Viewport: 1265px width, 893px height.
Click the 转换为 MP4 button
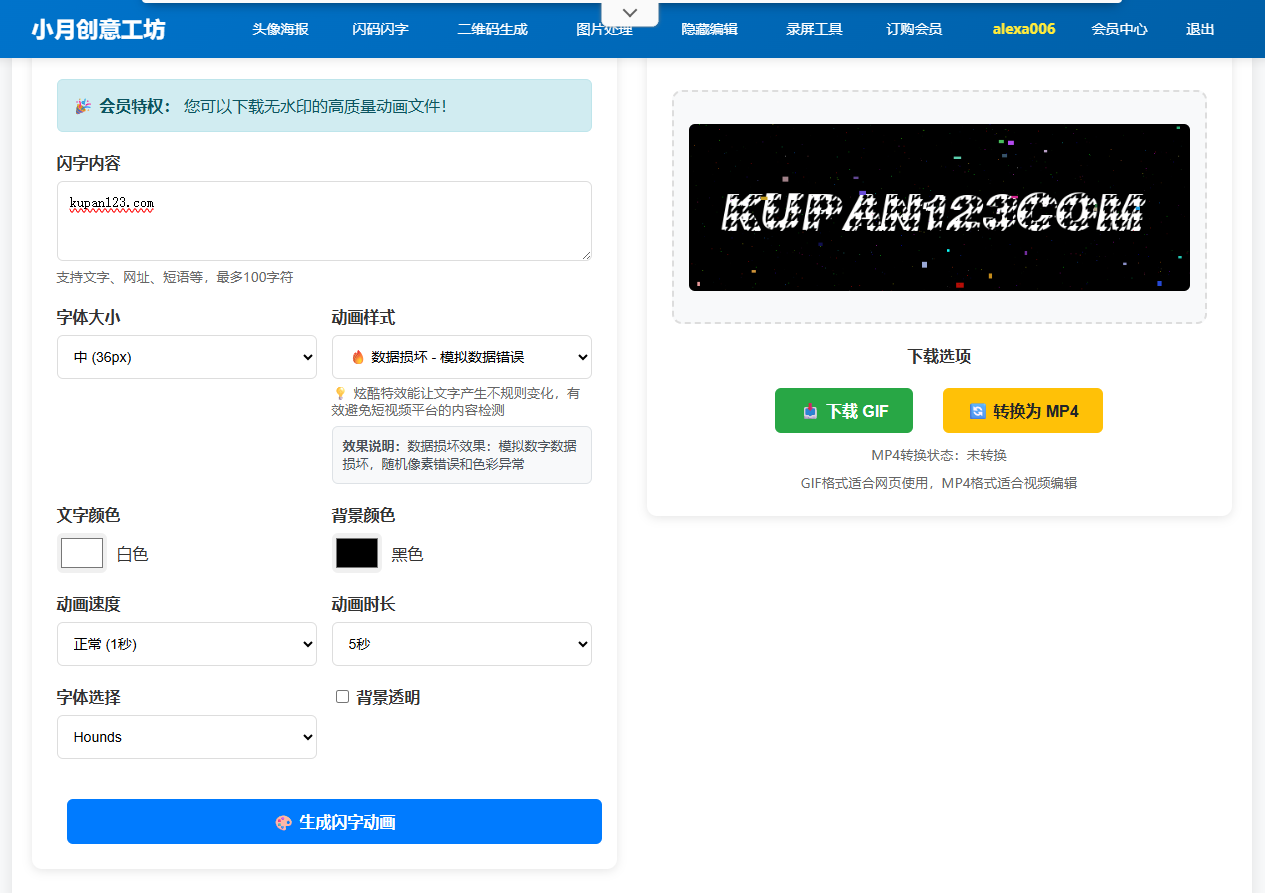(1022, 410)
